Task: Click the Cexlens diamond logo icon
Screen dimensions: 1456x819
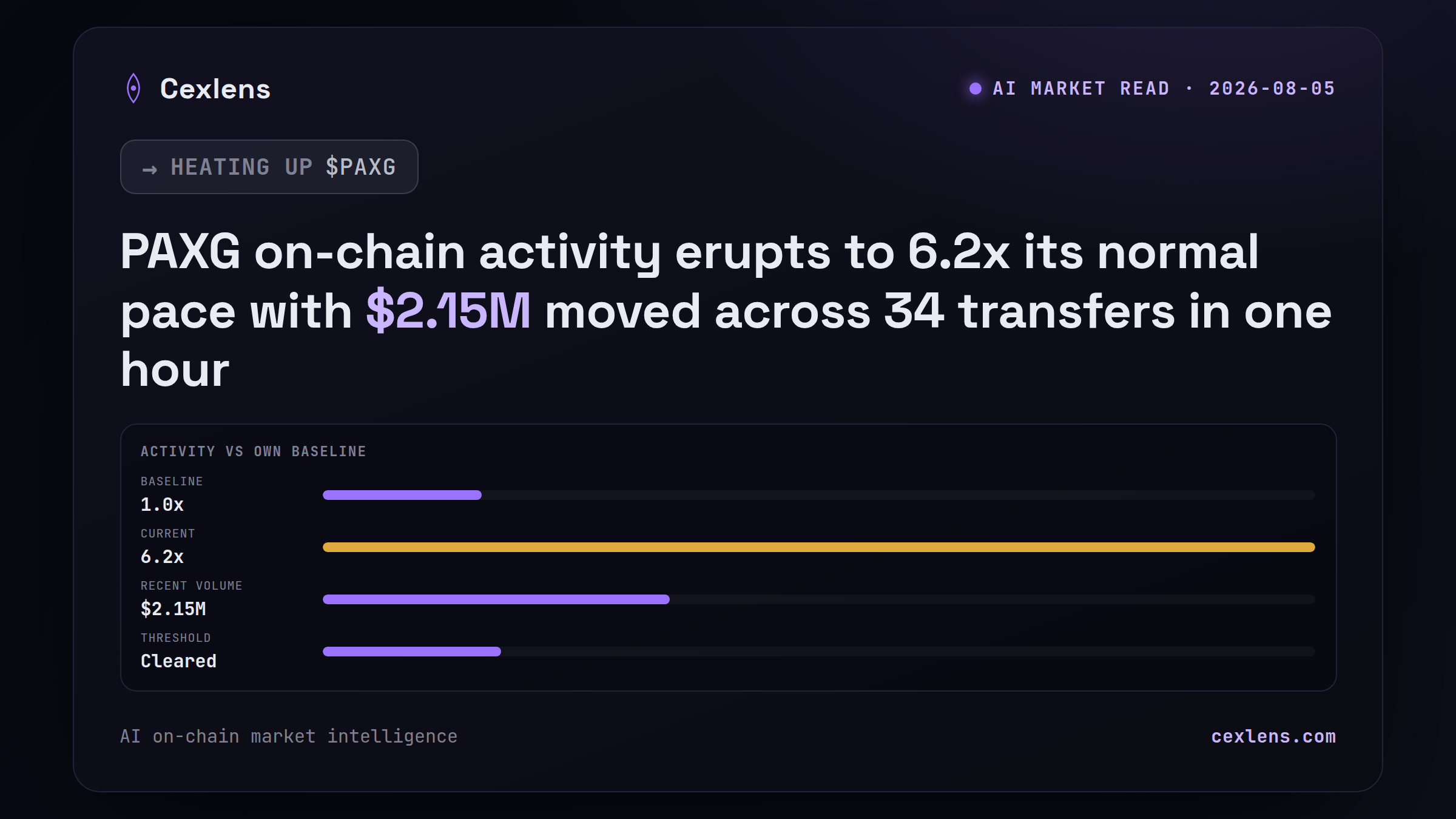Action: tap(133, 89)
